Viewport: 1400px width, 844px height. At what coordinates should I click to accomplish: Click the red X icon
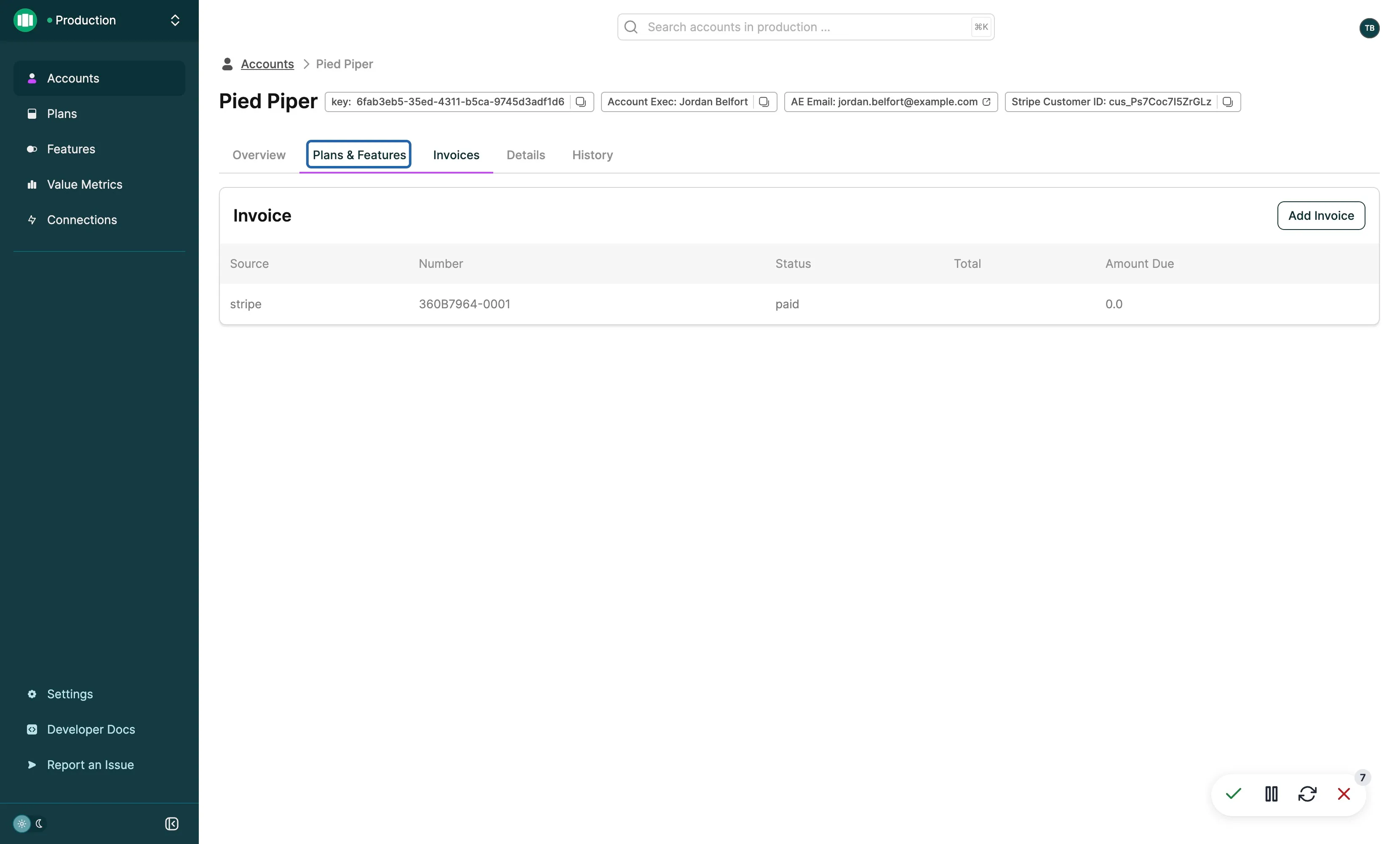[x=1344, y=793]
